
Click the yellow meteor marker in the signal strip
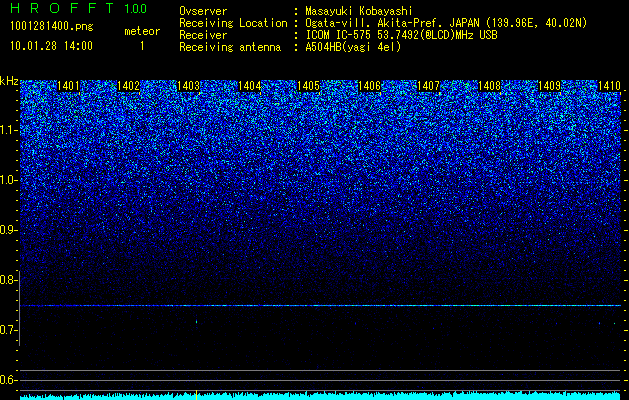click(197, 394)
